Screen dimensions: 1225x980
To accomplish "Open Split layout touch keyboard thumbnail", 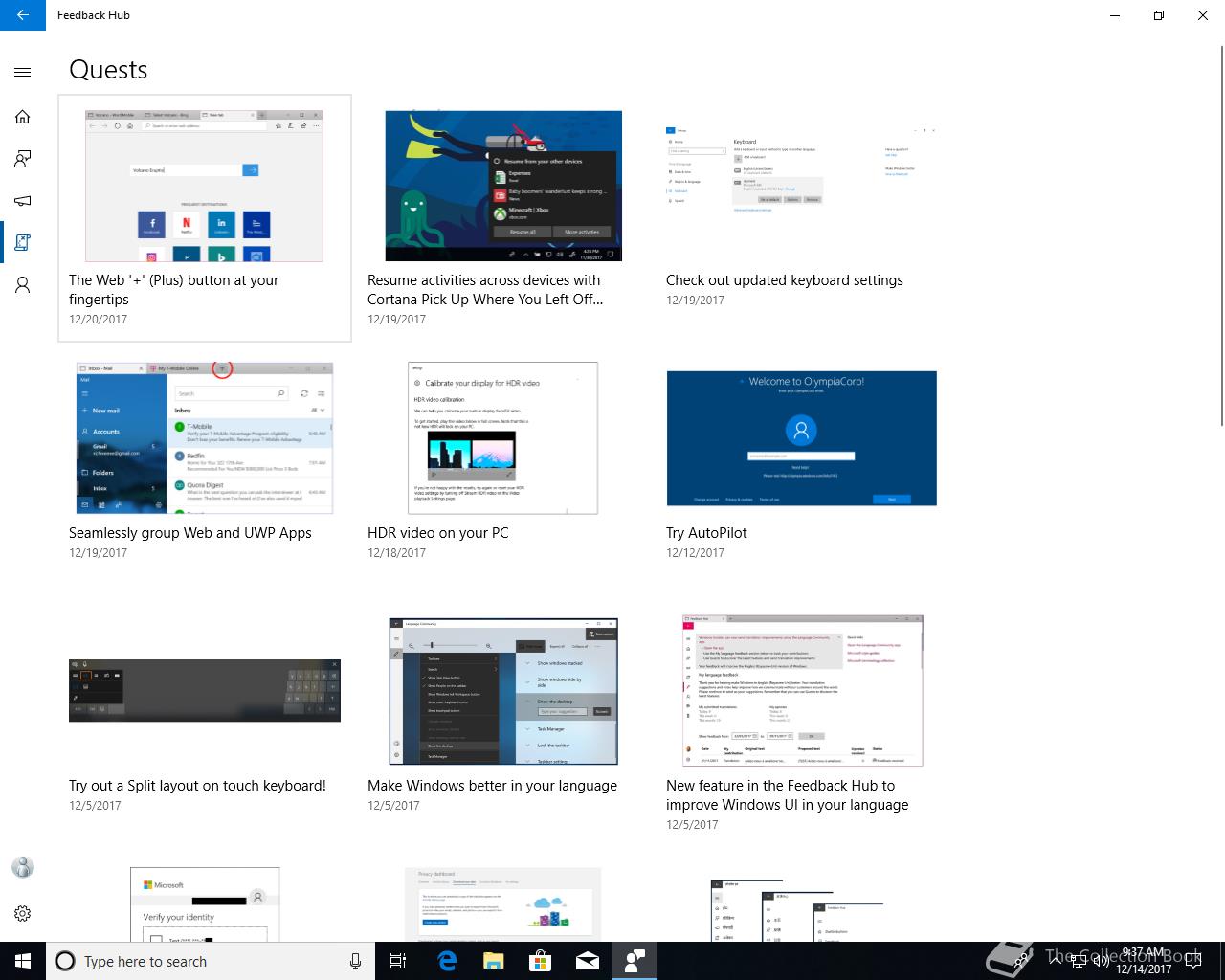I will click(205, 690).
